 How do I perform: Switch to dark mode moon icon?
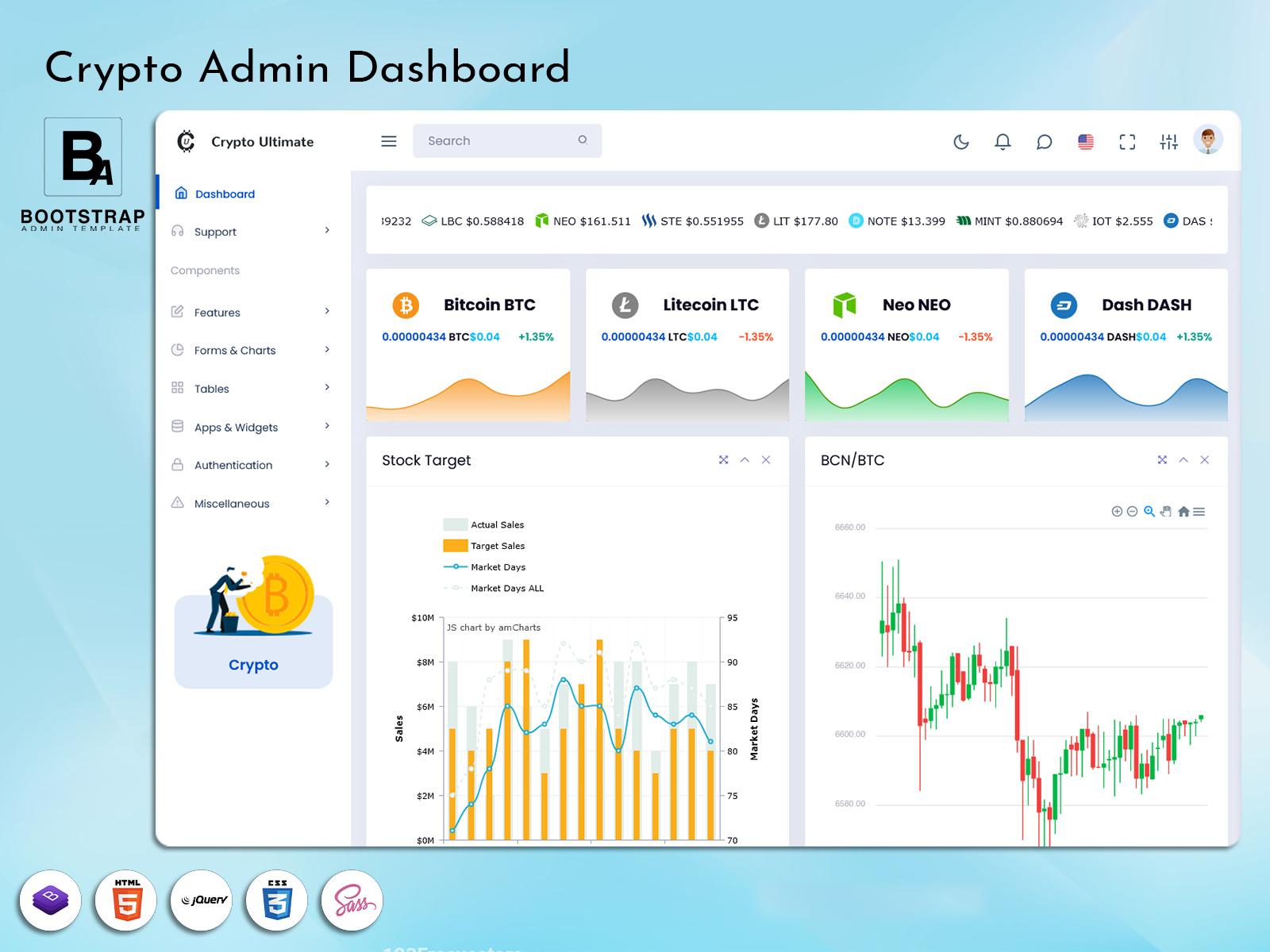point(961,142)
